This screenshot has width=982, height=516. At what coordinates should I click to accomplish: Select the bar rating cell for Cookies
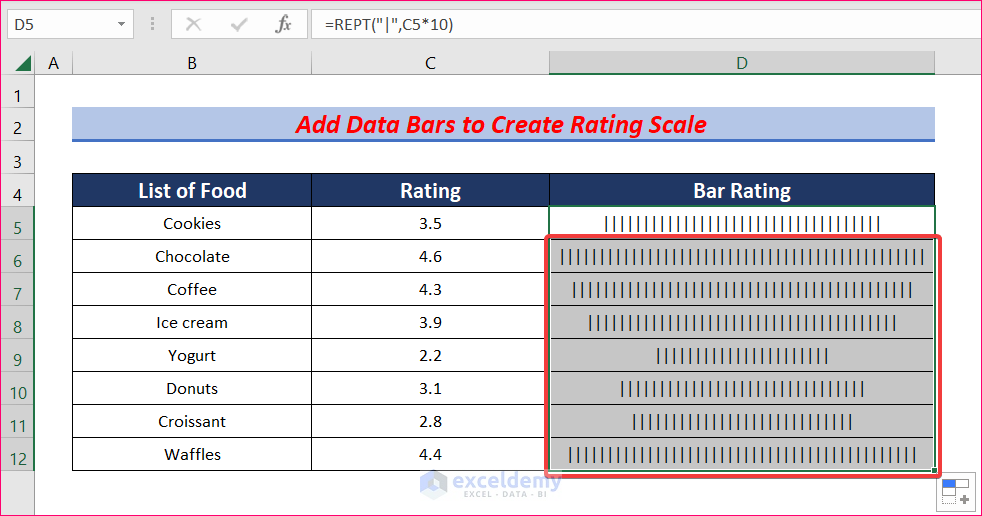pyautogui.click(x=742, y=224)
